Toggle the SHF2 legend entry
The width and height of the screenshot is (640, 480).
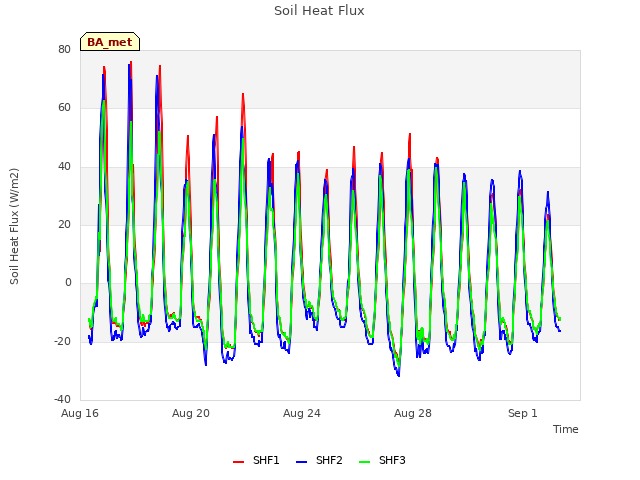click(319, 460)
